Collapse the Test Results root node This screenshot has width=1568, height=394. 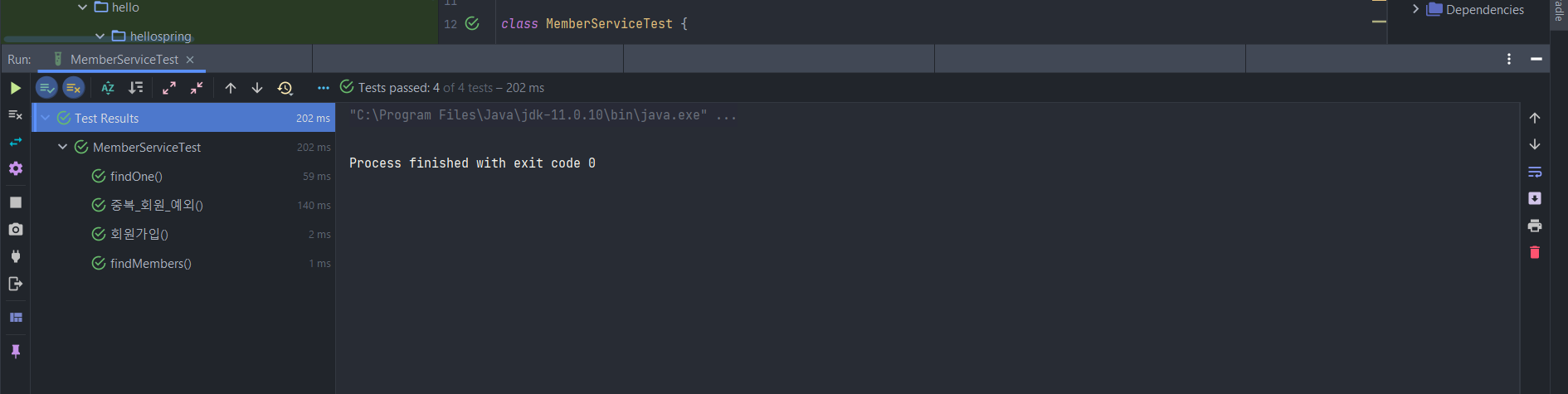46,118
